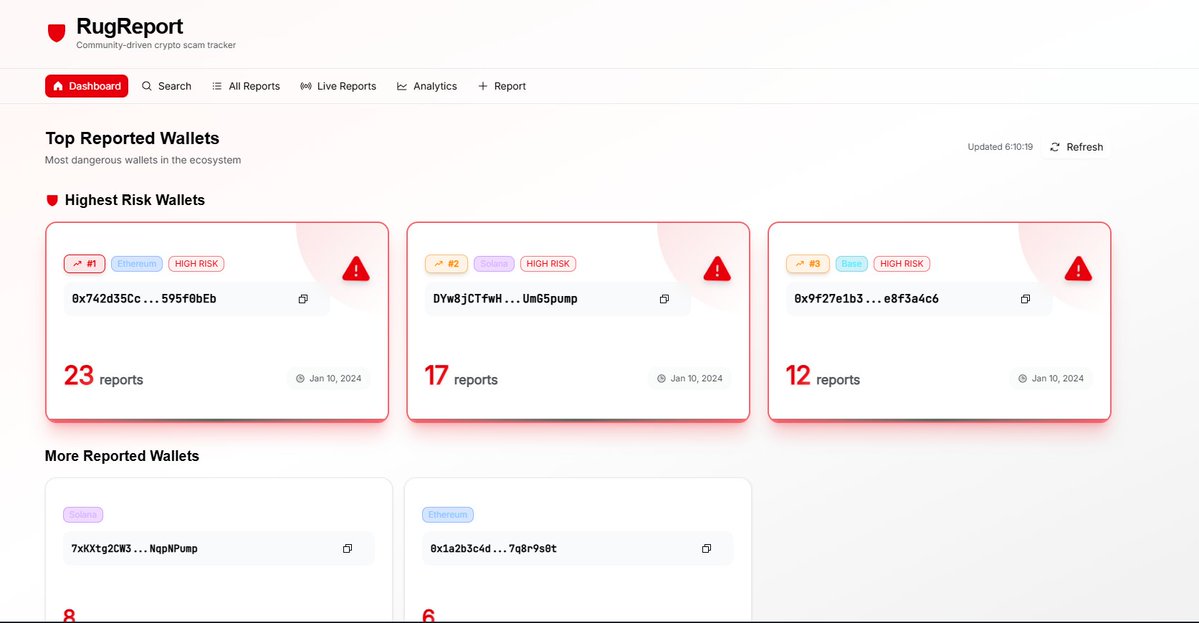Select address text 0x1a2b3c4d...7q8r9s0t
The width and height of the screenshot is (1199, 623).
493,549
